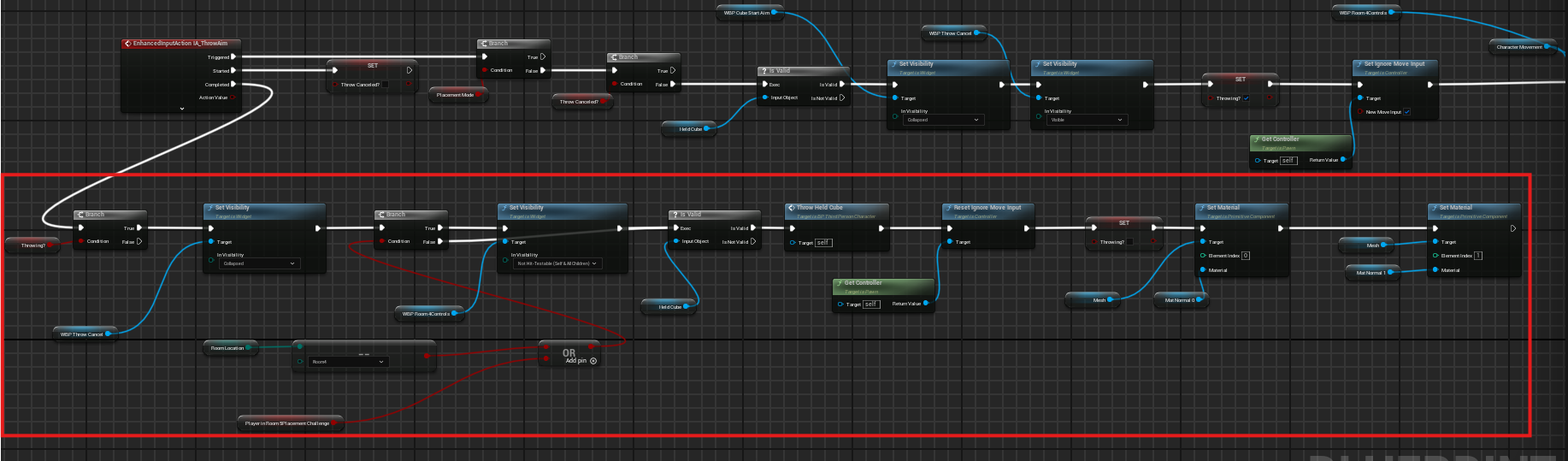Select the Mesh variable beside Mat Normal 0
The image size is (1568, 461).
[1092, 300]
